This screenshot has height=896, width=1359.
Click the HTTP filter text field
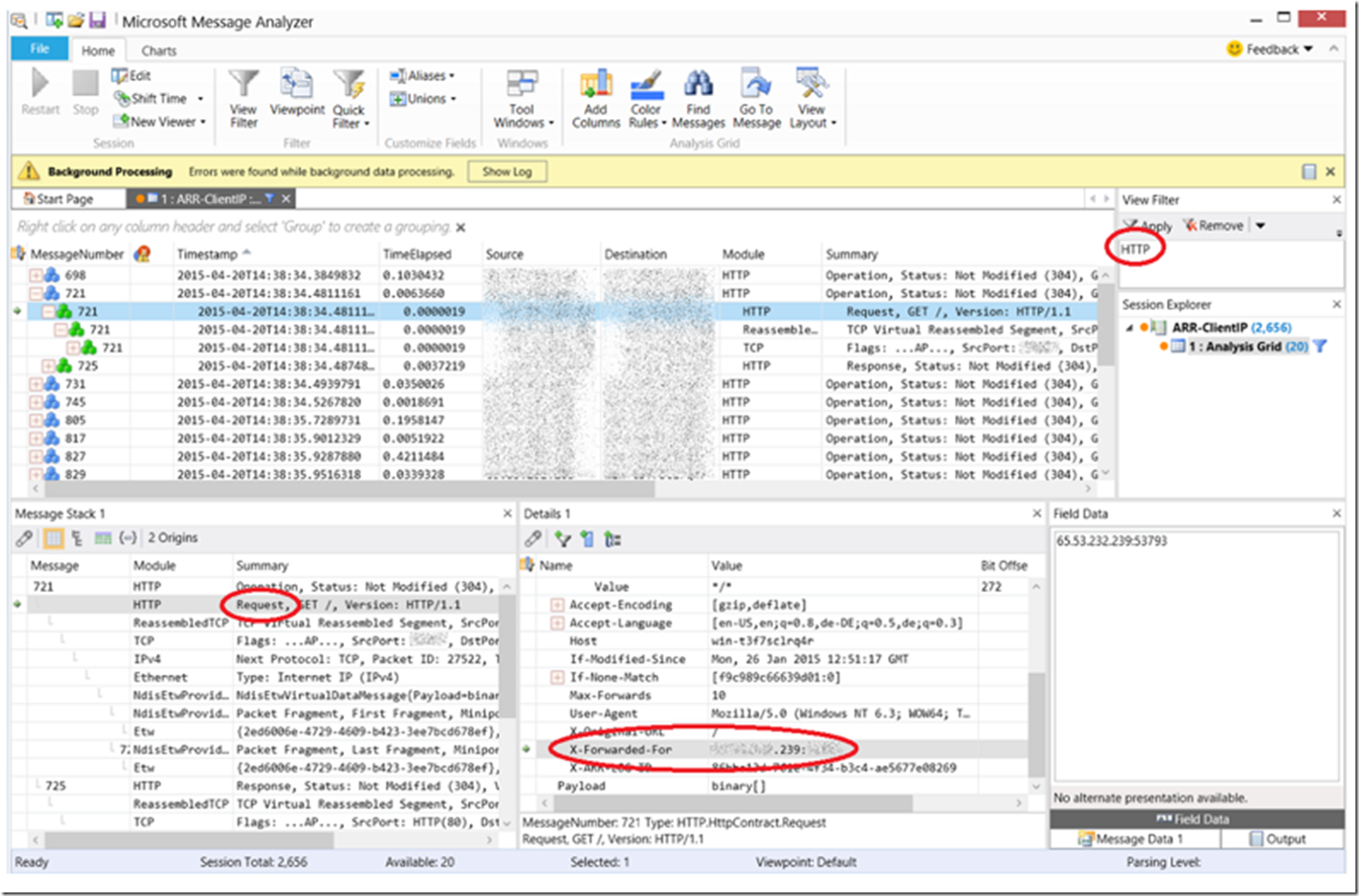1231,264
